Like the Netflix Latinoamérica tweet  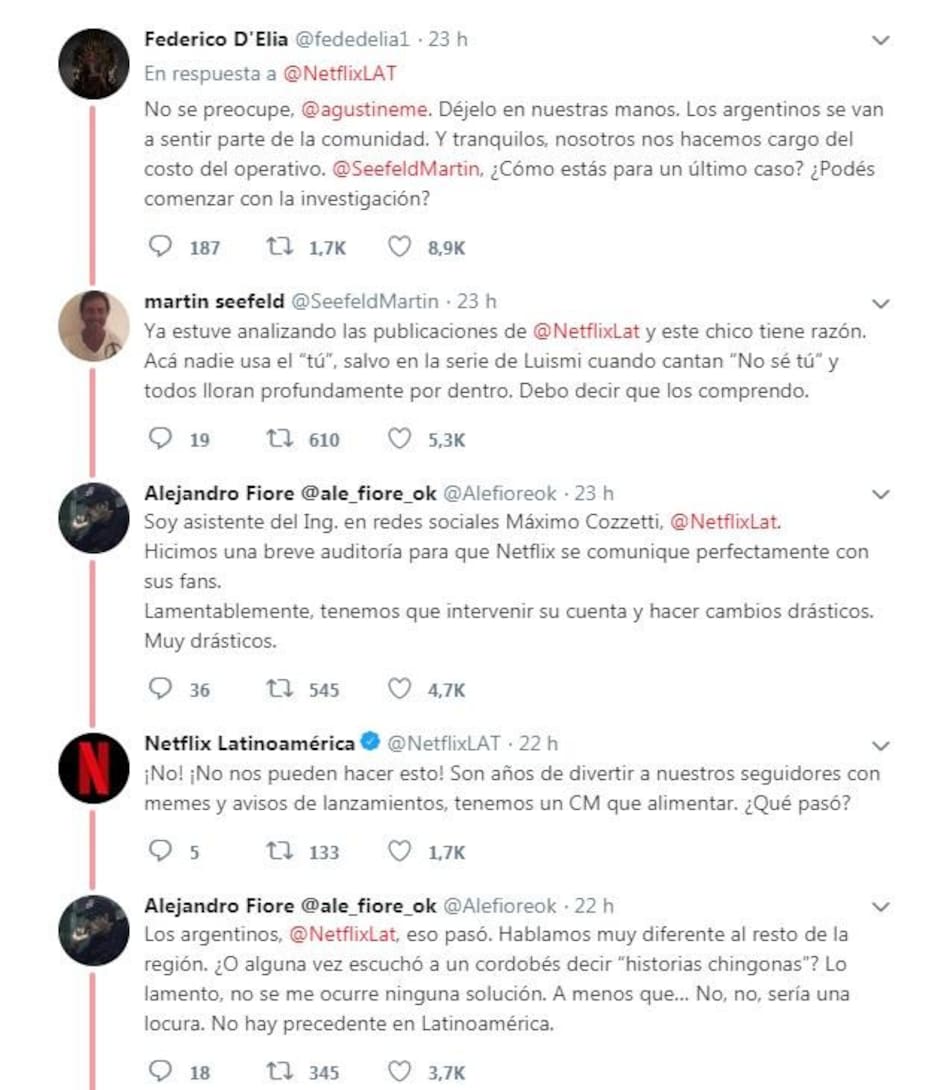(x=399, y=851)
